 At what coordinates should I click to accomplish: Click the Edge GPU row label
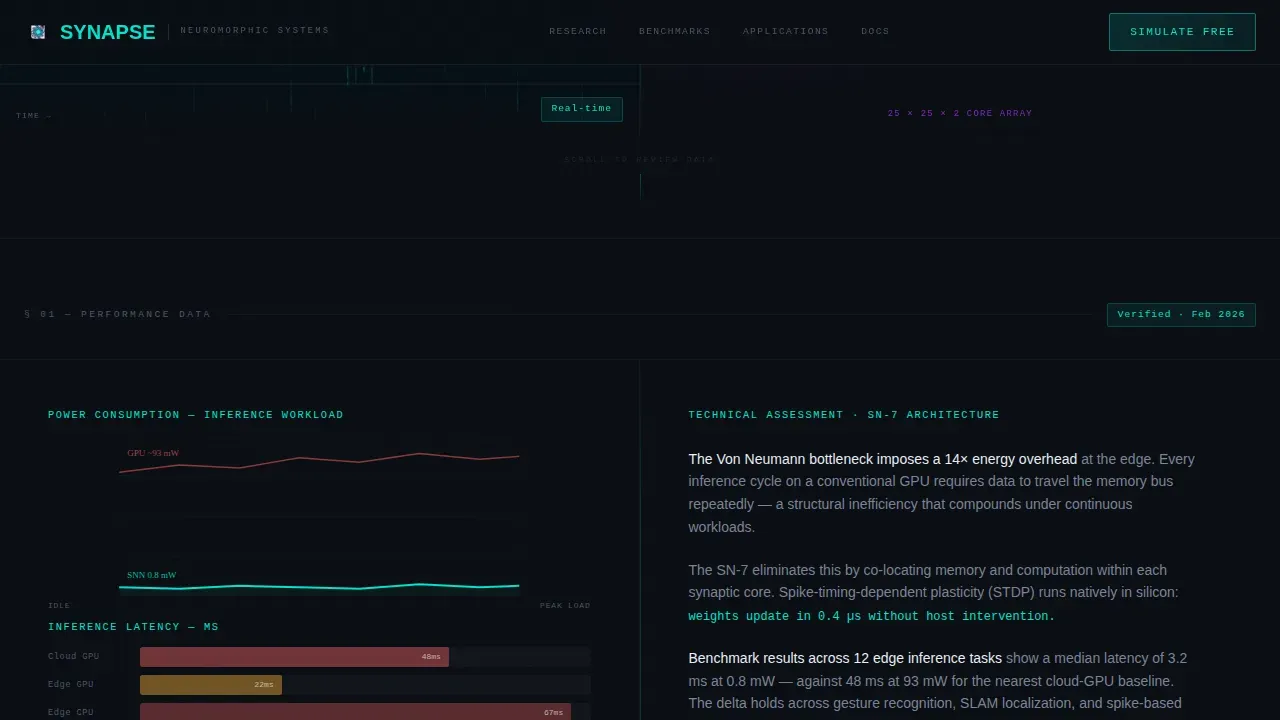tap(71, 685)
